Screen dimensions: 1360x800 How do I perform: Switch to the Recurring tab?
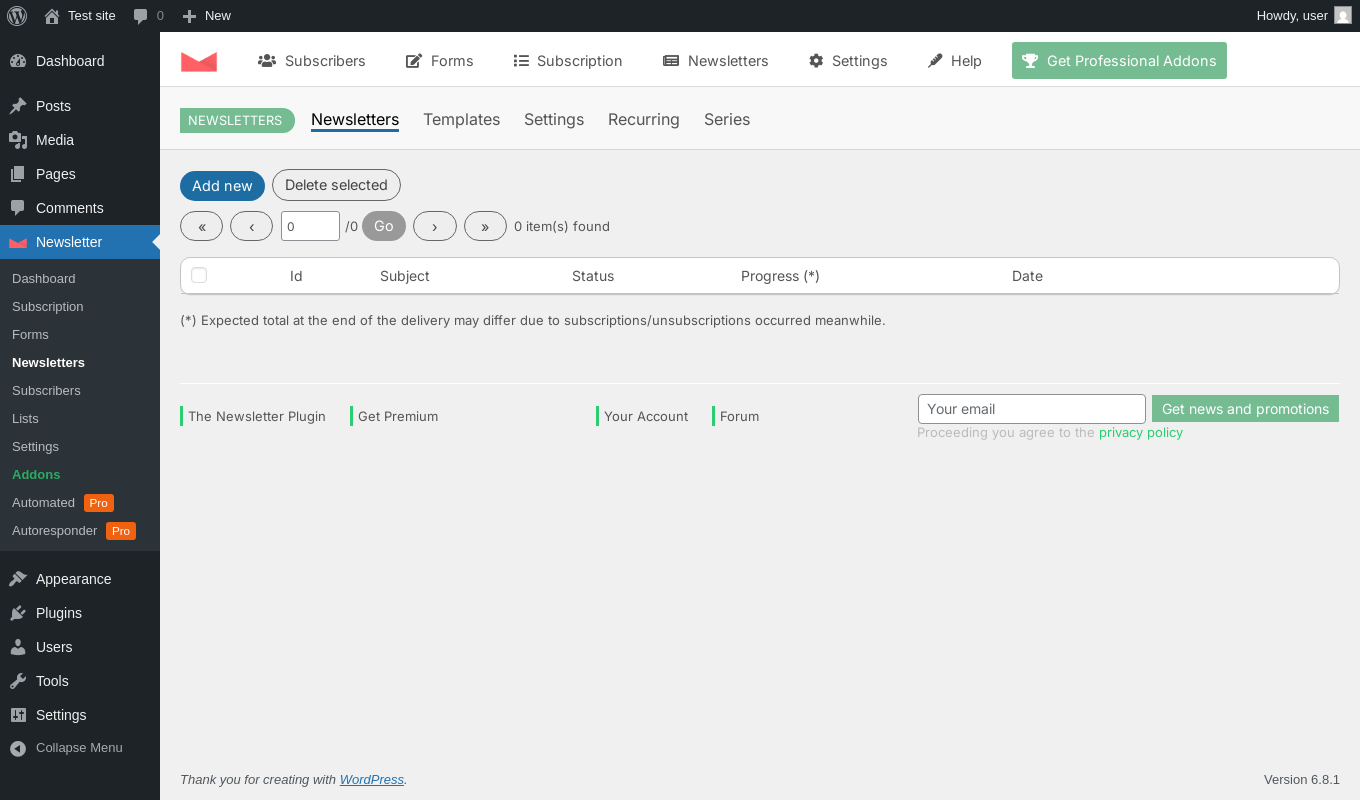(644, 119)
